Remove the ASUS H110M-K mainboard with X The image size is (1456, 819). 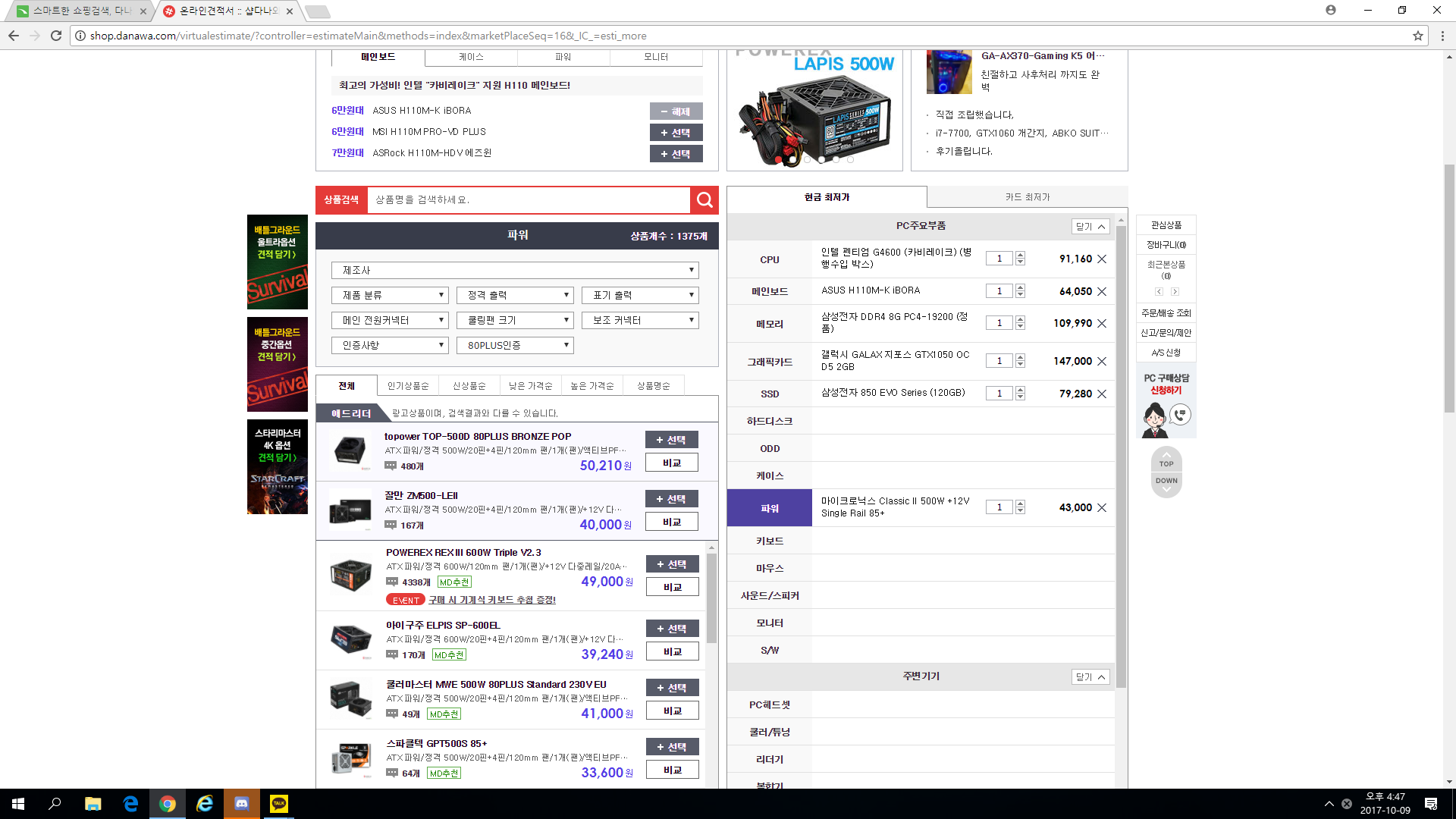[1102, 292]
